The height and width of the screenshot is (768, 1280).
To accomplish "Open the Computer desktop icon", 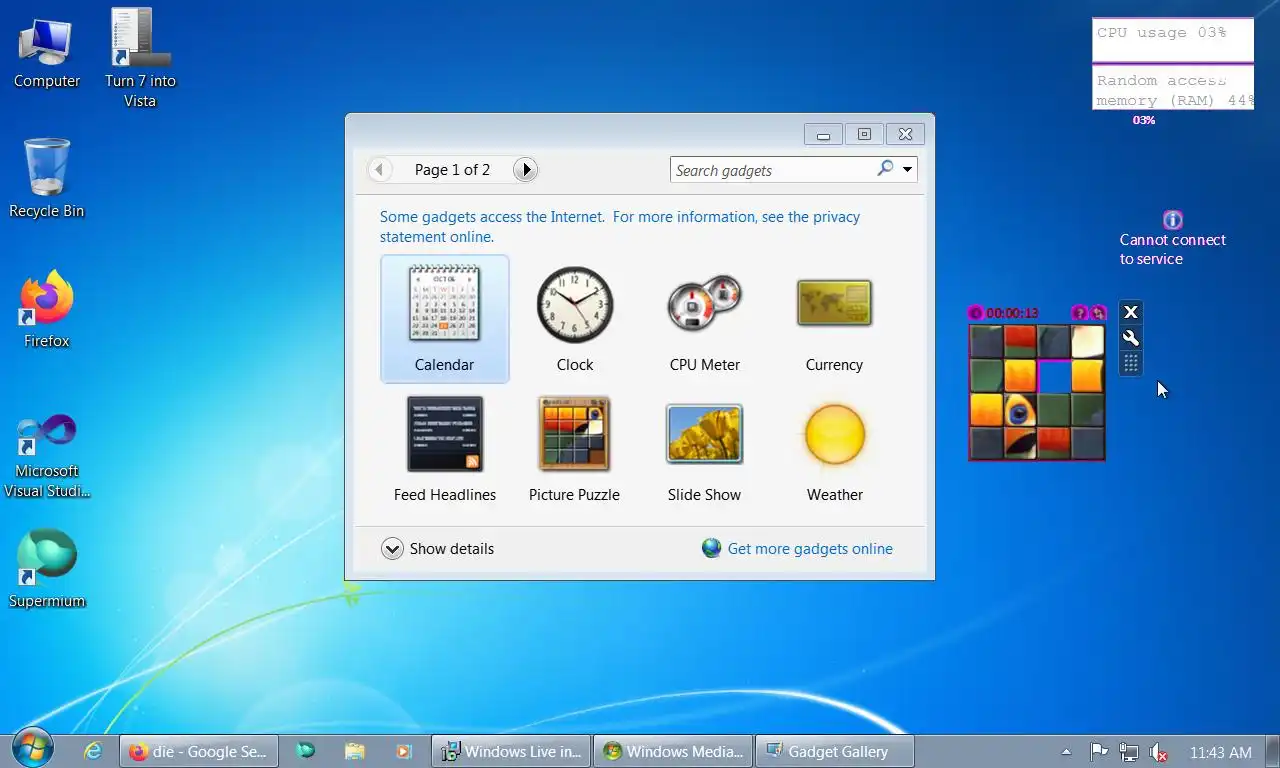I will pyautogui.click(x=47, y=52).
